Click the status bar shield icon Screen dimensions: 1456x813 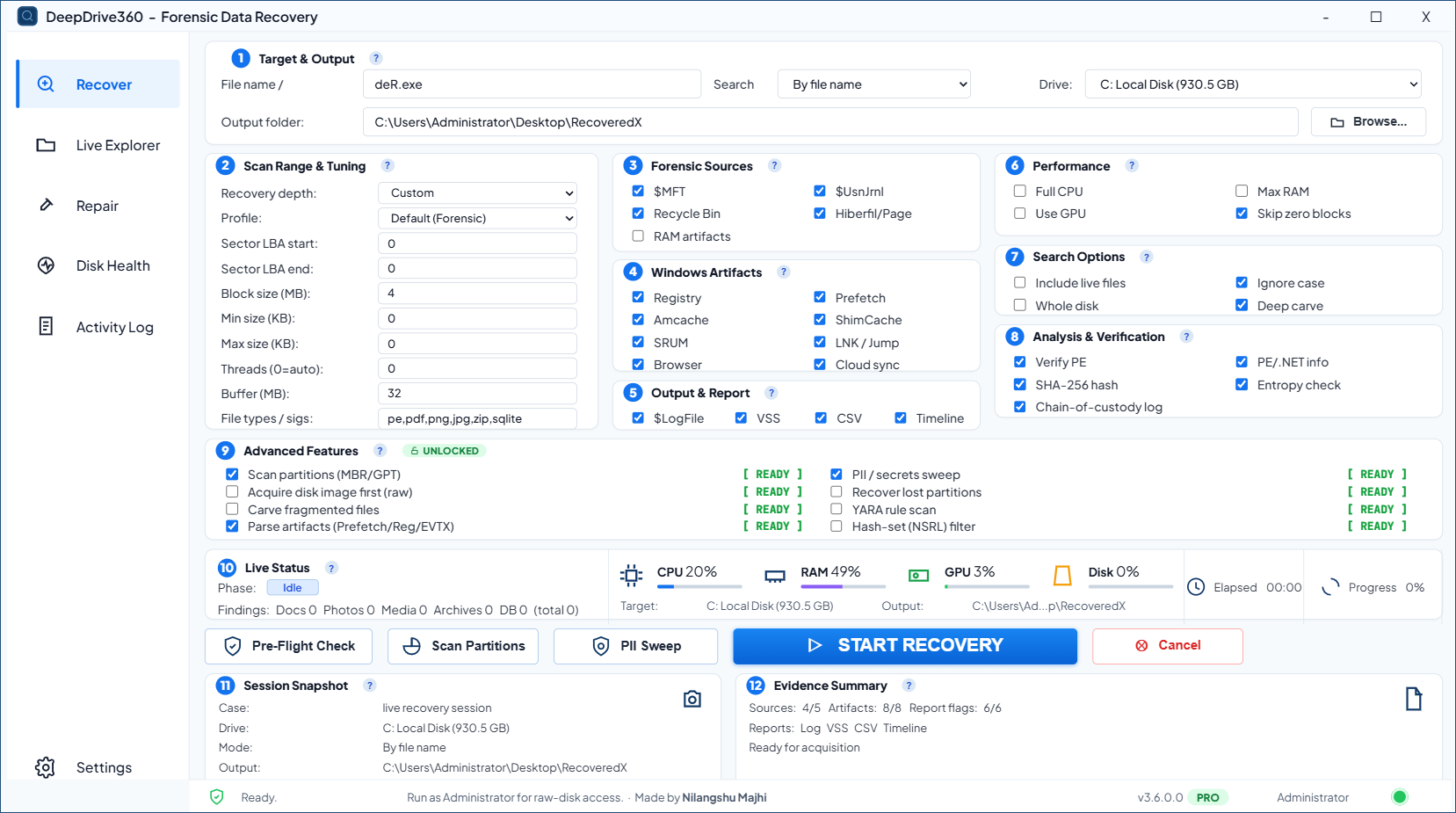pos(217,797)
